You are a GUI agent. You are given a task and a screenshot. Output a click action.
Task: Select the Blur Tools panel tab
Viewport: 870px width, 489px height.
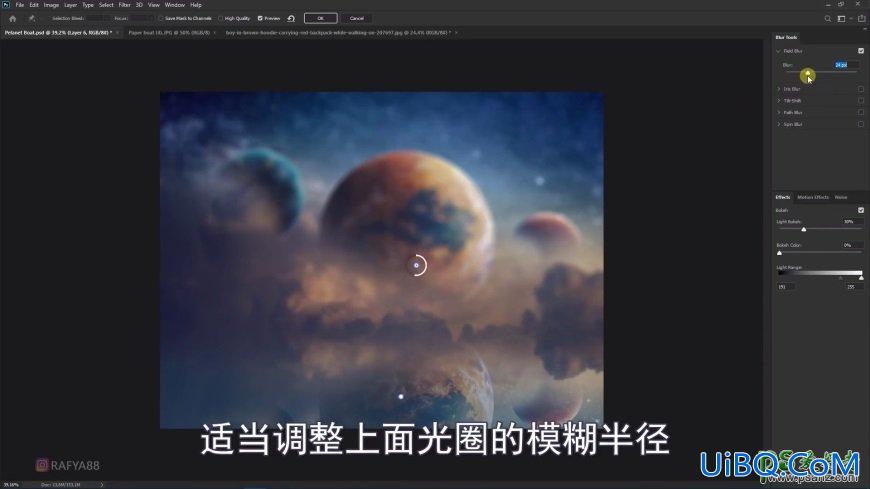[x=786, y=37]
